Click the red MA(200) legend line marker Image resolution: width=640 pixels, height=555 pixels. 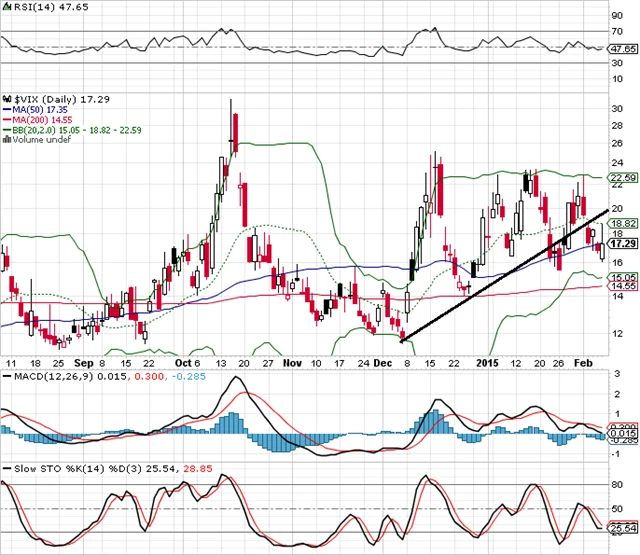[x=5, y=121]
